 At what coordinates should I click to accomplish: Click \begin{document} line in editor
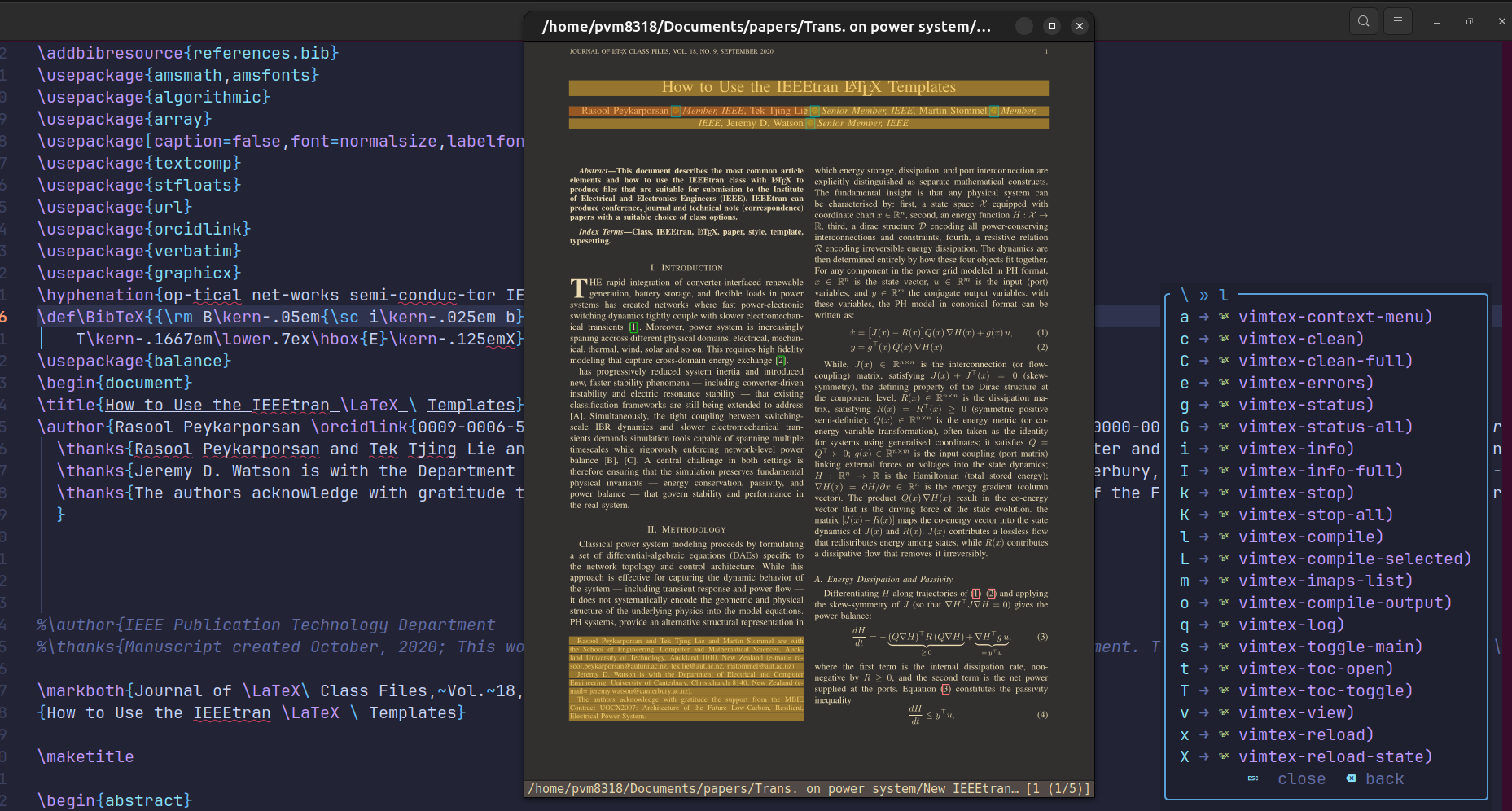pyautogui.click(x=115, y=383)
